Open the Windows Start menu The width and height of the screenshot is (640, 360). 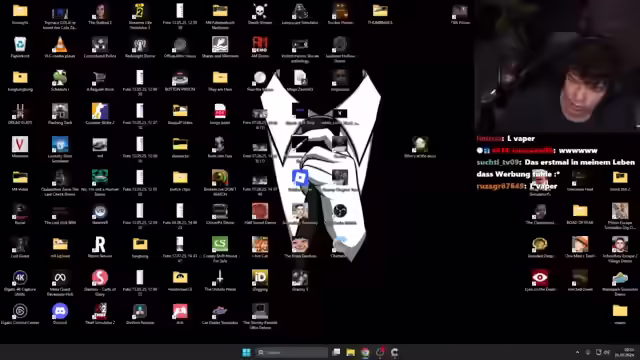click(246, 352)
